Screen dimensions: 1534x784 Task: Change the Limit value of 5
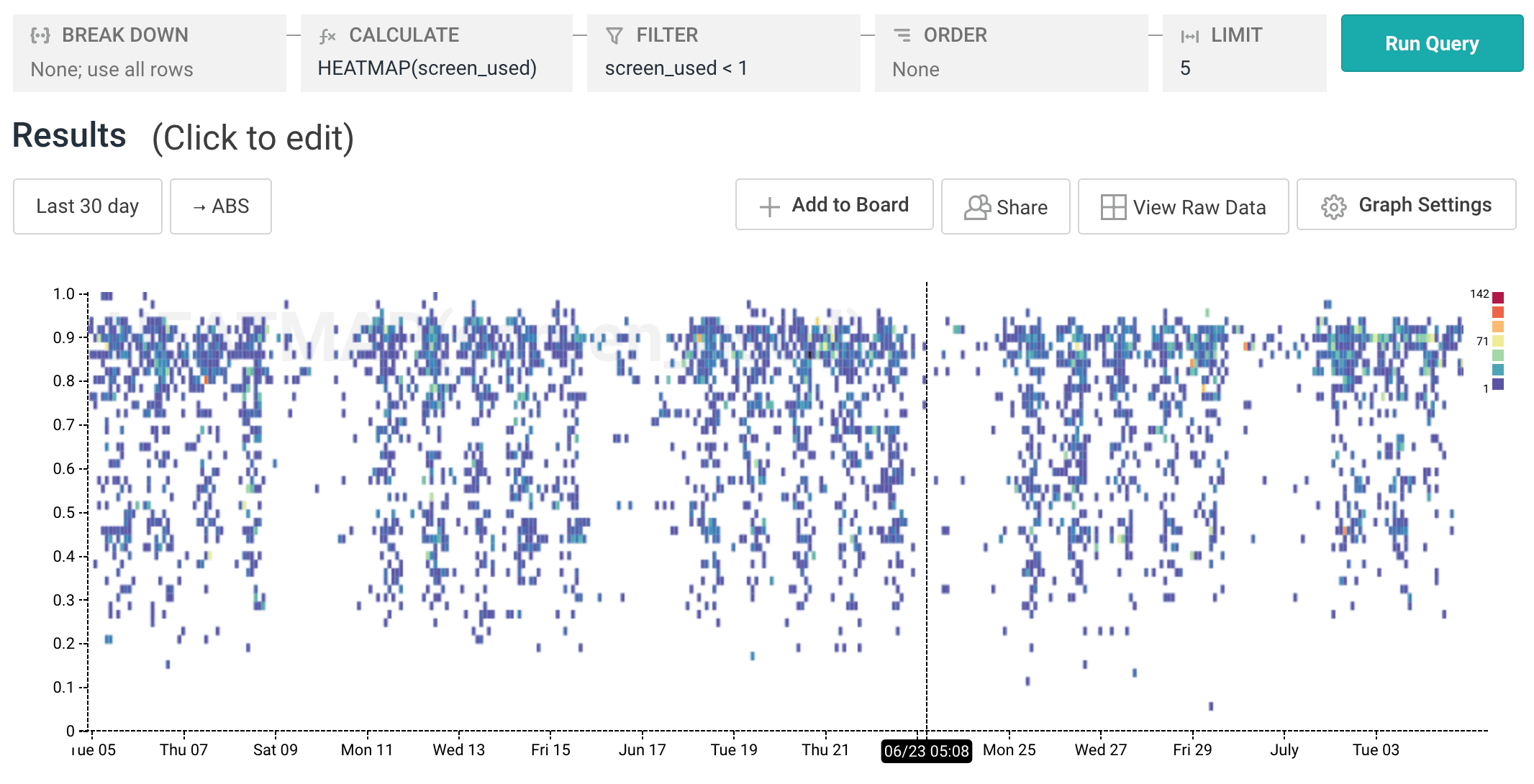click(x=1185, y=68)
